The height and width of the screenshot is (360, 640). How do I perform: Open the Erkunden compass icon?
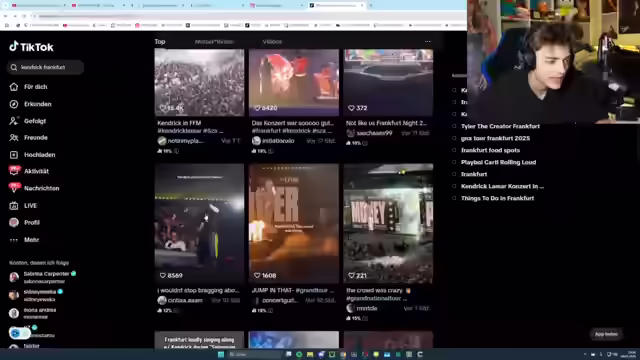coord(14,104)
